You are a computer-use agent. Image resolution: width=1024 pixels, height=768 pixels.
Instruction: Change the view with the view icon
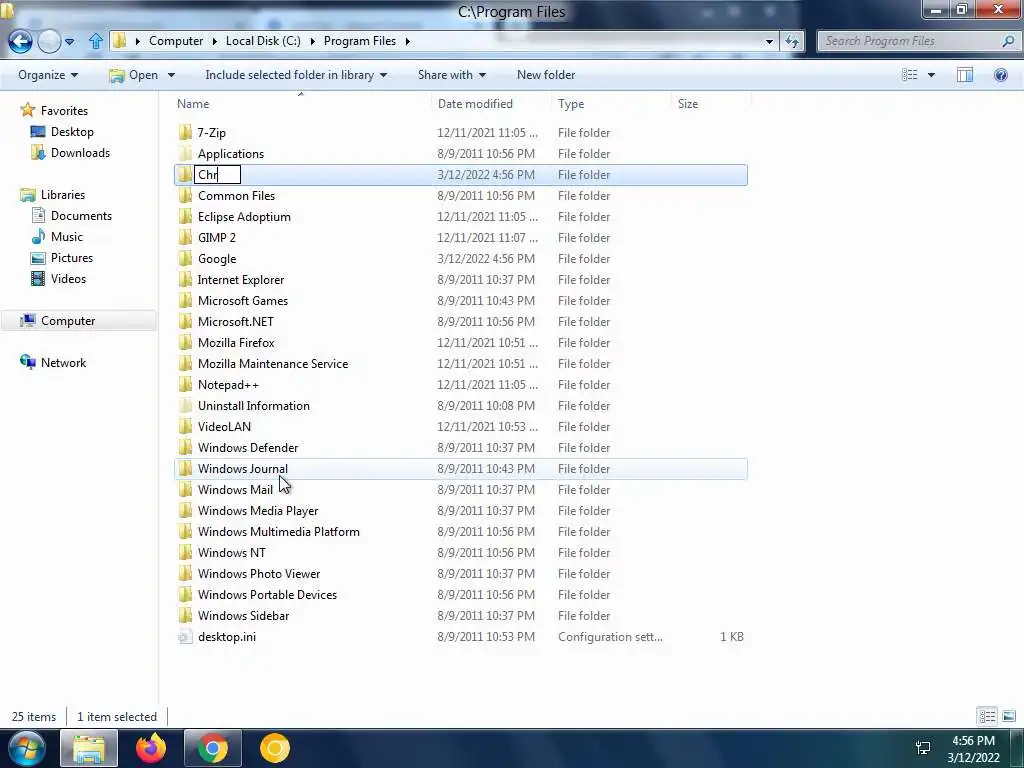click(x=910, y=75)
